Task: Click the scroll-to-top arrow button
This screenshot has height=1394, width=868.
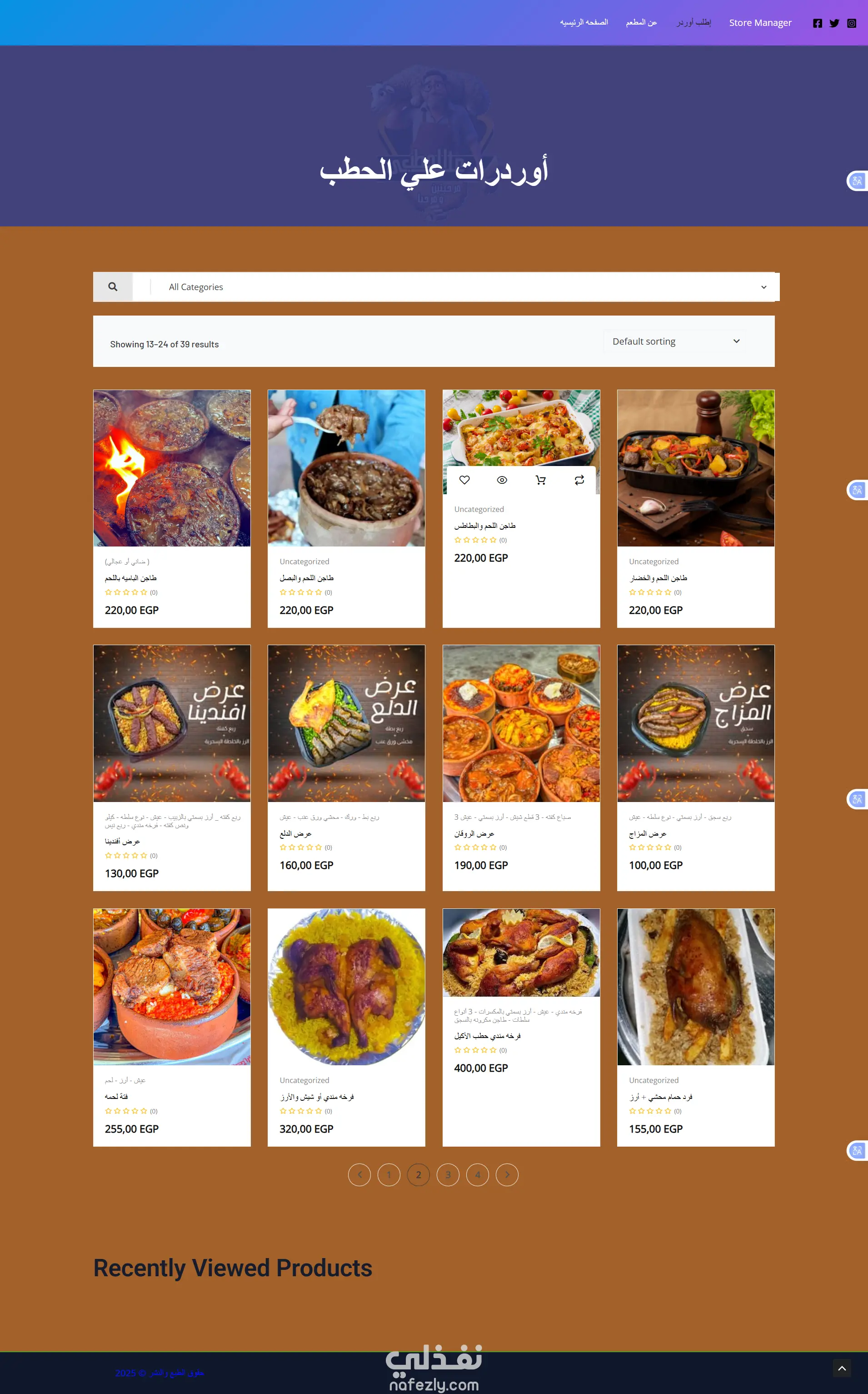Action: coord(842,1368)
